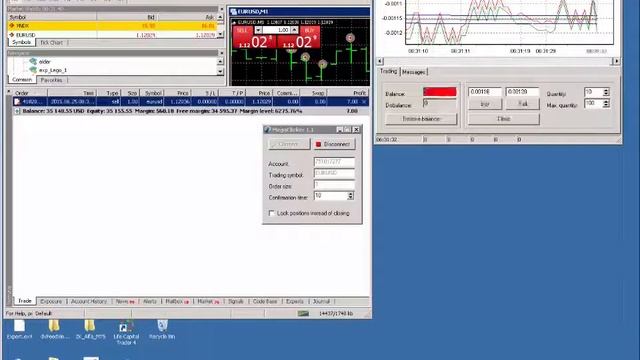Click the MegaClicker title bar icon

click(x=267, y=129)
